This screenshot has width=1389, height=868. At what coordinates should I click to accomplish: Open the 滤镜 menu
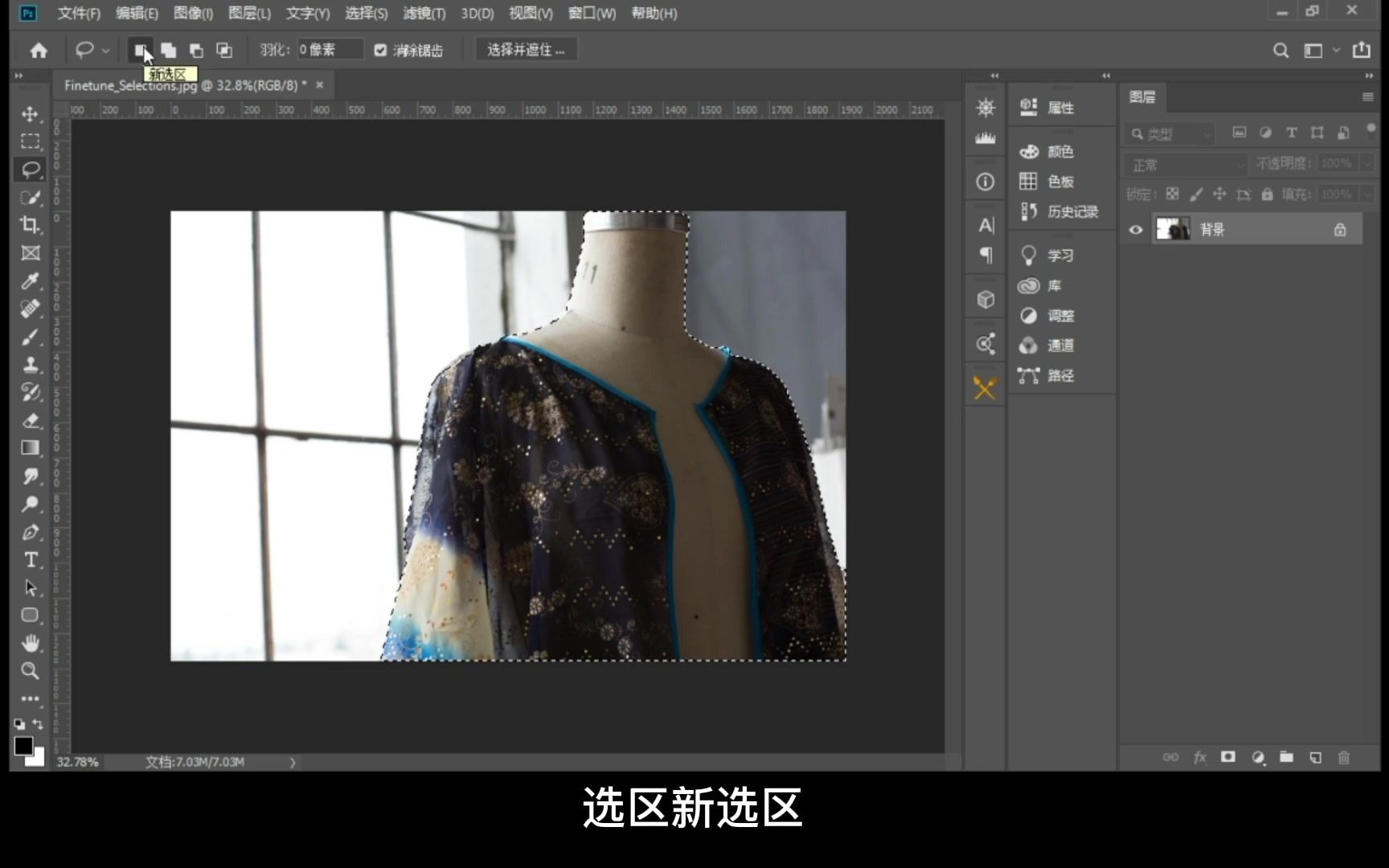(424, 13)
